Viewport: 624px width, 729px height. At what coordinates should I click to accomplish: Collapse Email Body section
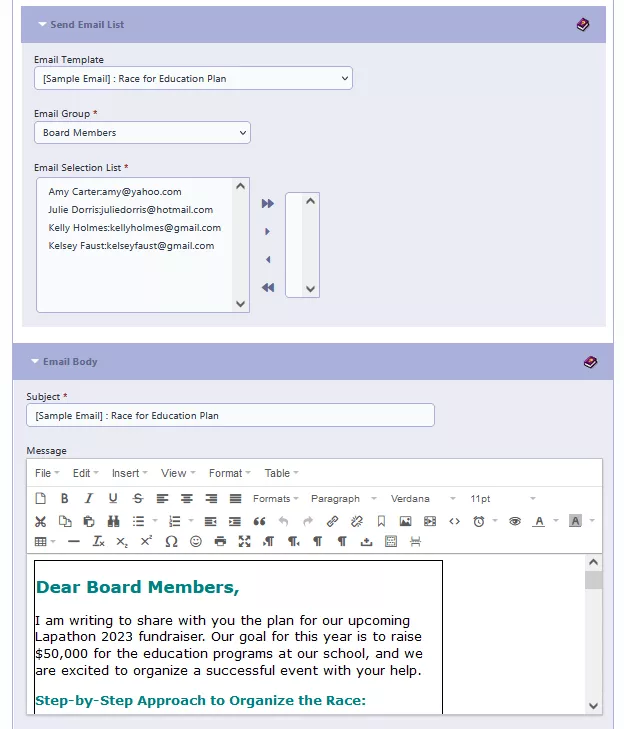coord(35,361)
